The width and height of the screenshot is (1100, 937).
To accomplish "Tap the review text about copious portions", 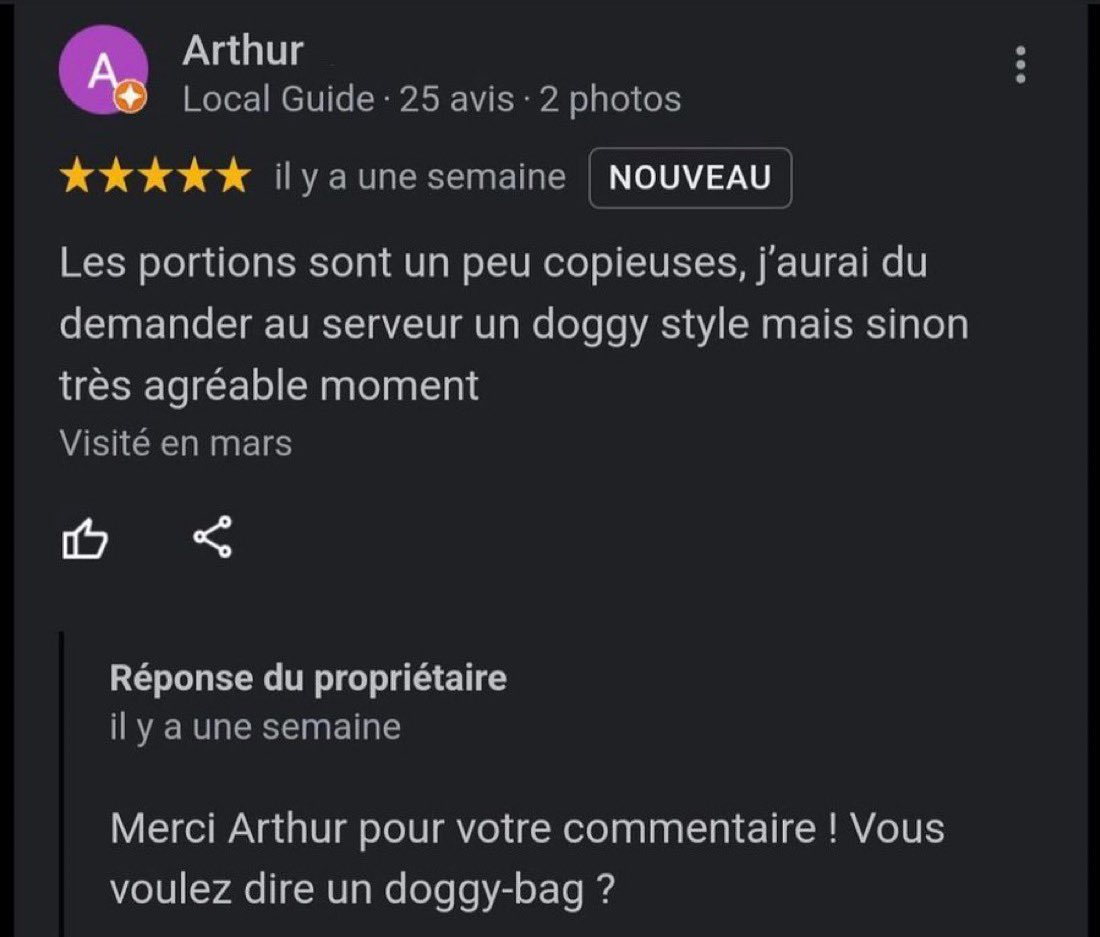I will tap(514, 324).
